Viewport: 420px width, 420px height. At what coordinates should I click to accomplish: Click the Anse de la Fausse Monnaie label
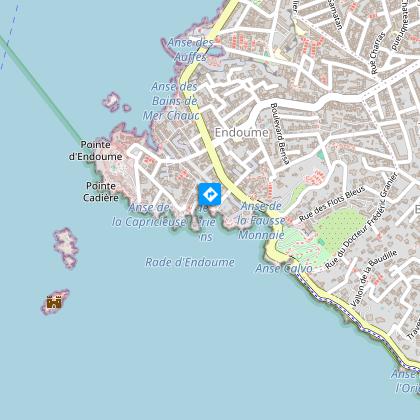pos(261,221)
